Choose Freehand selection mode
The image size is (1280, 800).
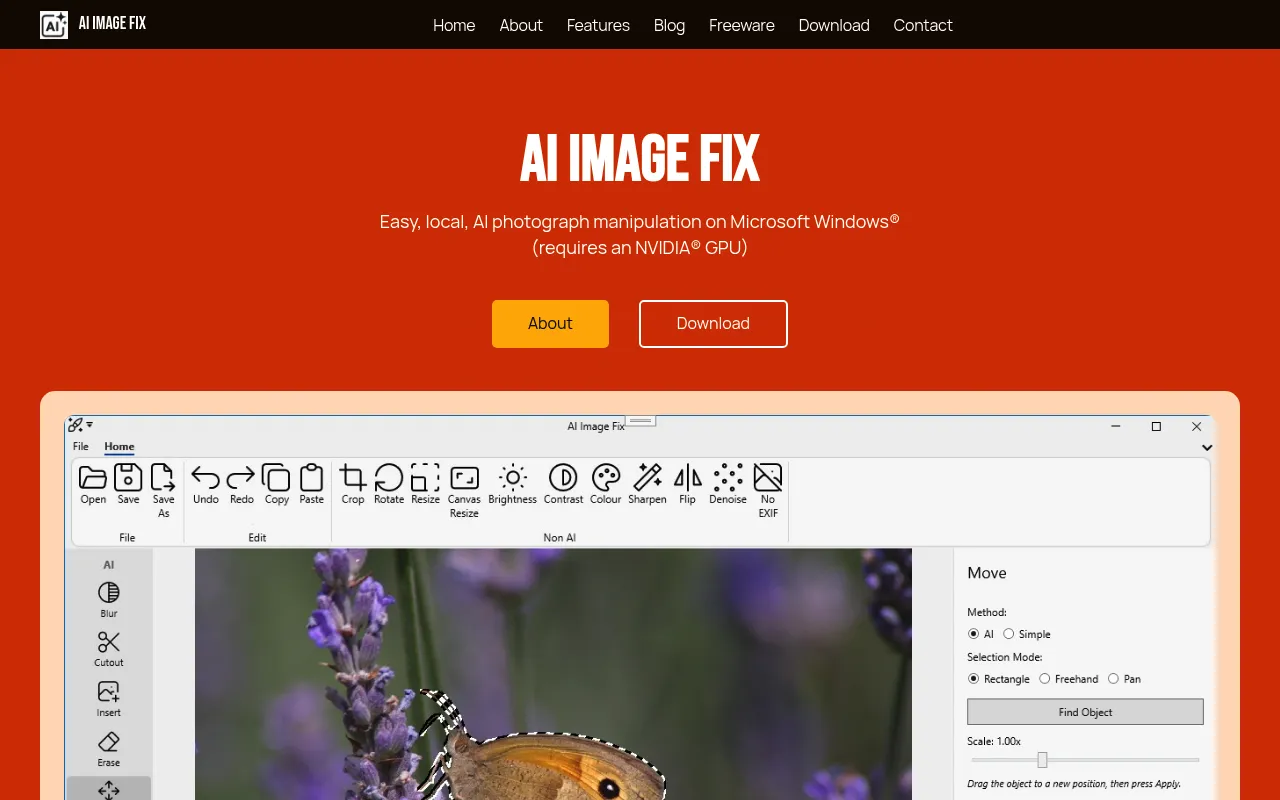click(x=1044, y=679)
